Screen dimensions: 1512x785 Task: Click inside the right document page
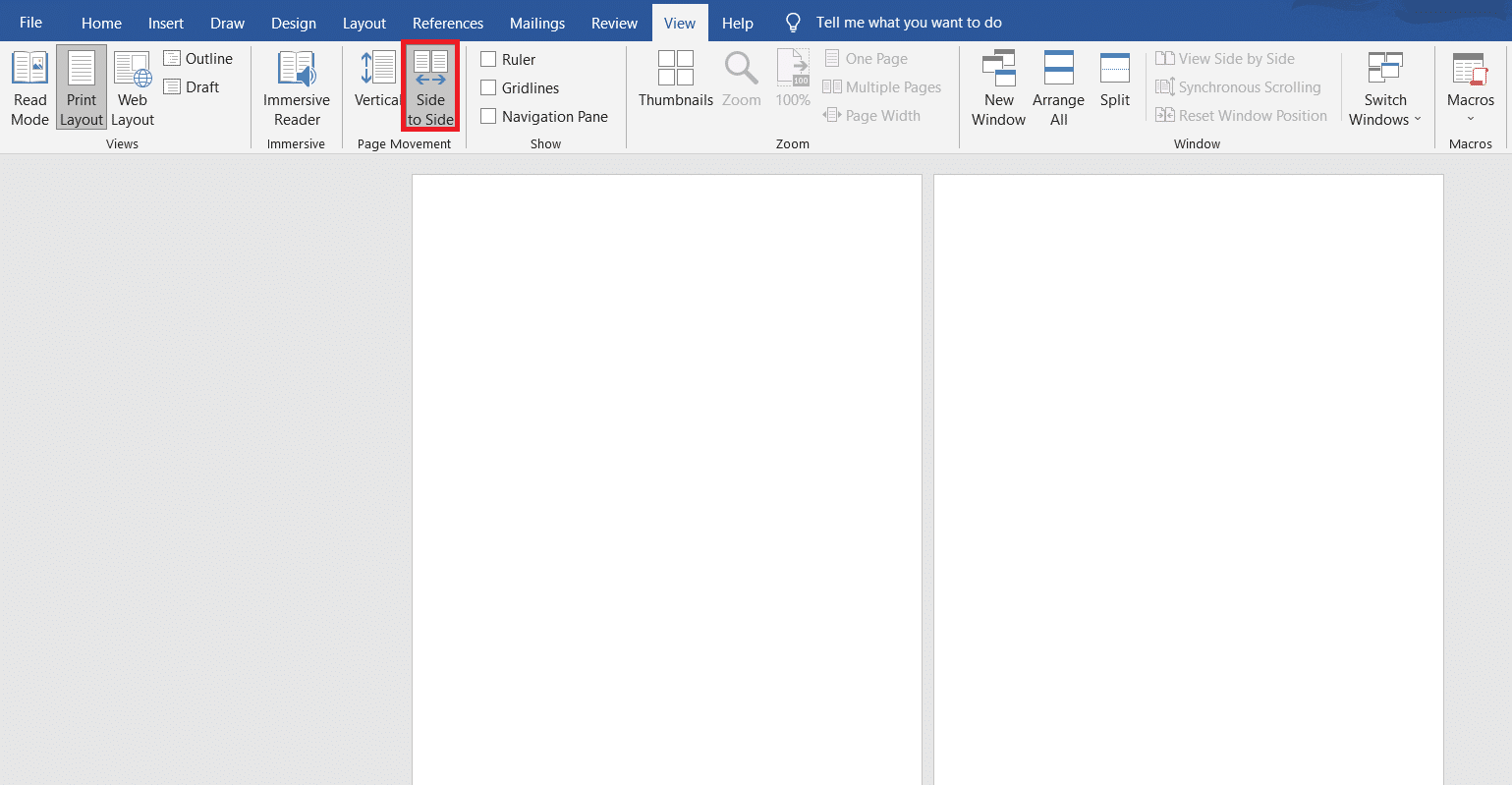point(1189,479)
